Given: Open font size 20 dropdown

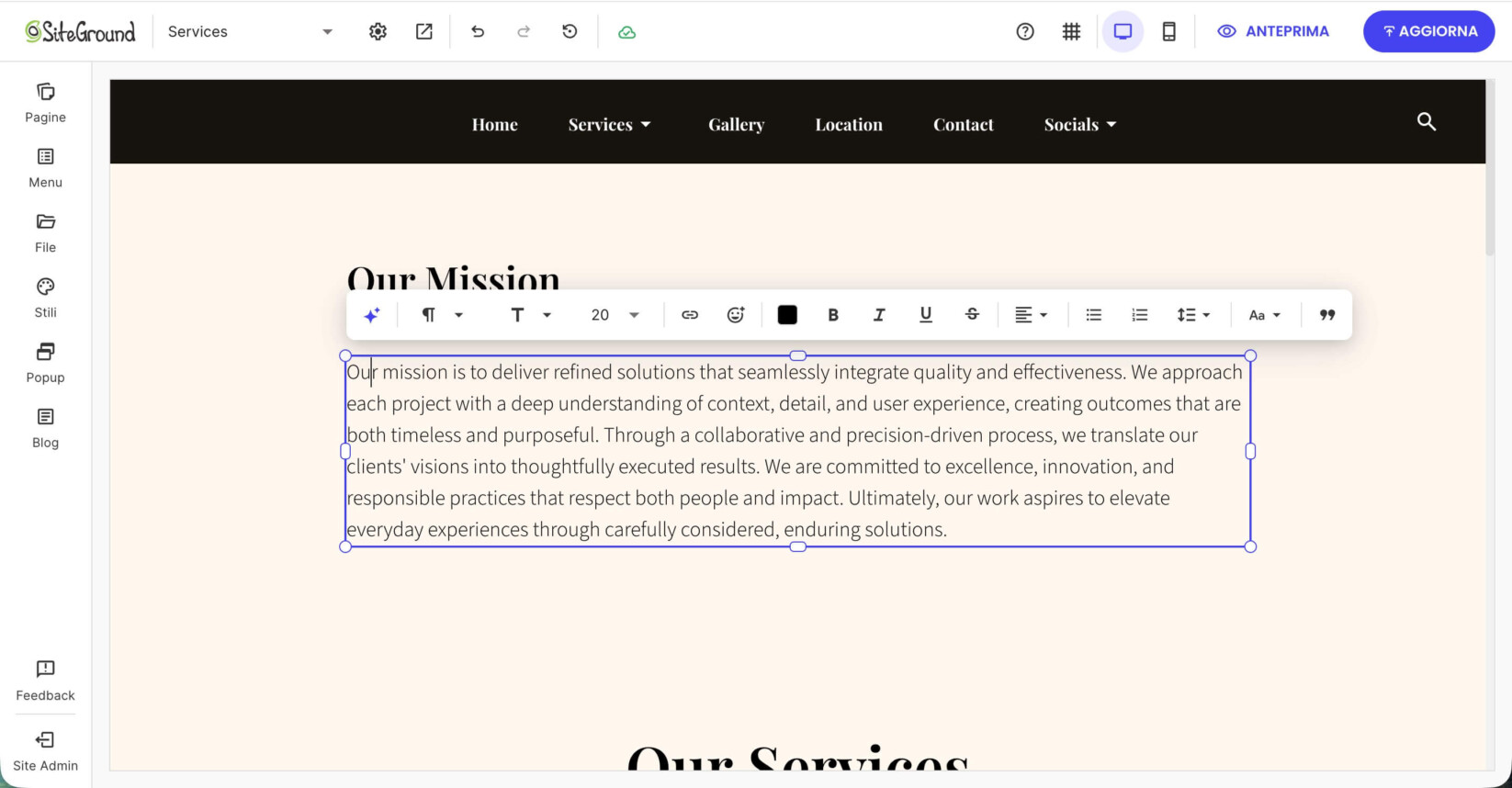Looking at the screenshot, I should pos(615,315).
